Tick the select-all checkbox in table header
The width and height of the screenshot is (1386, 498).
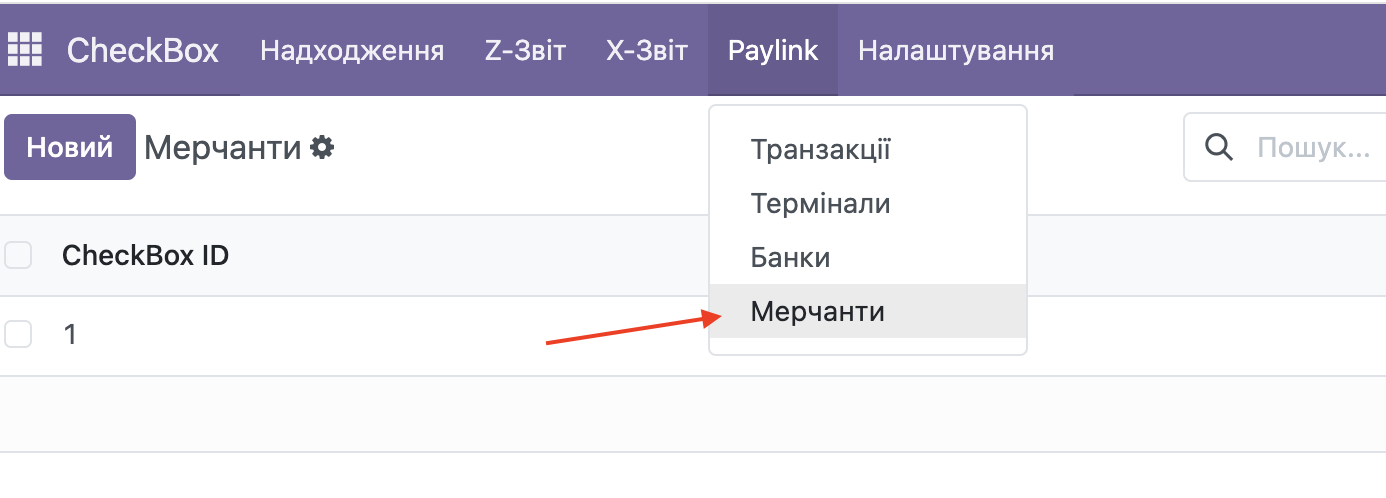pos(18,255)
